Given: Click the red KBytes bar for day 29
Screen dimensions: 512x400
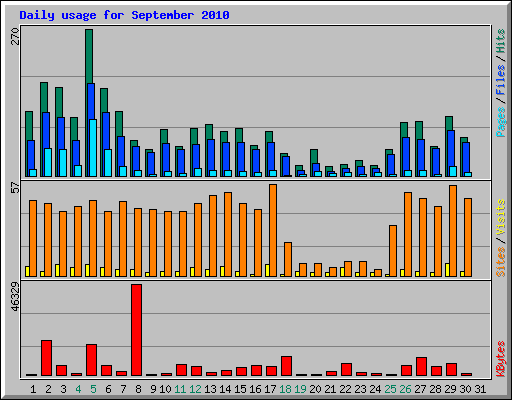Looking at the screenshot, I should click(x=451, y=369).
